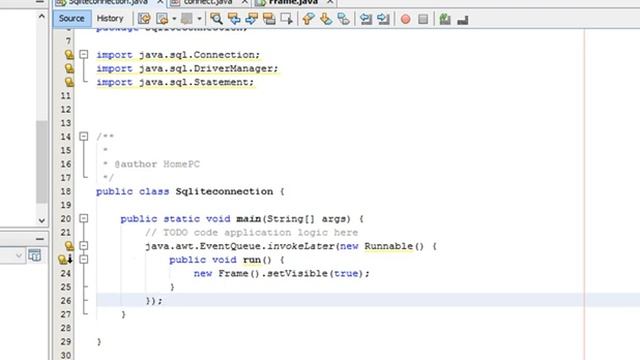This screenshot has height=360, width=640.
Task: Click the greyed navigate Forward icon
Action: tap(187, 19)
